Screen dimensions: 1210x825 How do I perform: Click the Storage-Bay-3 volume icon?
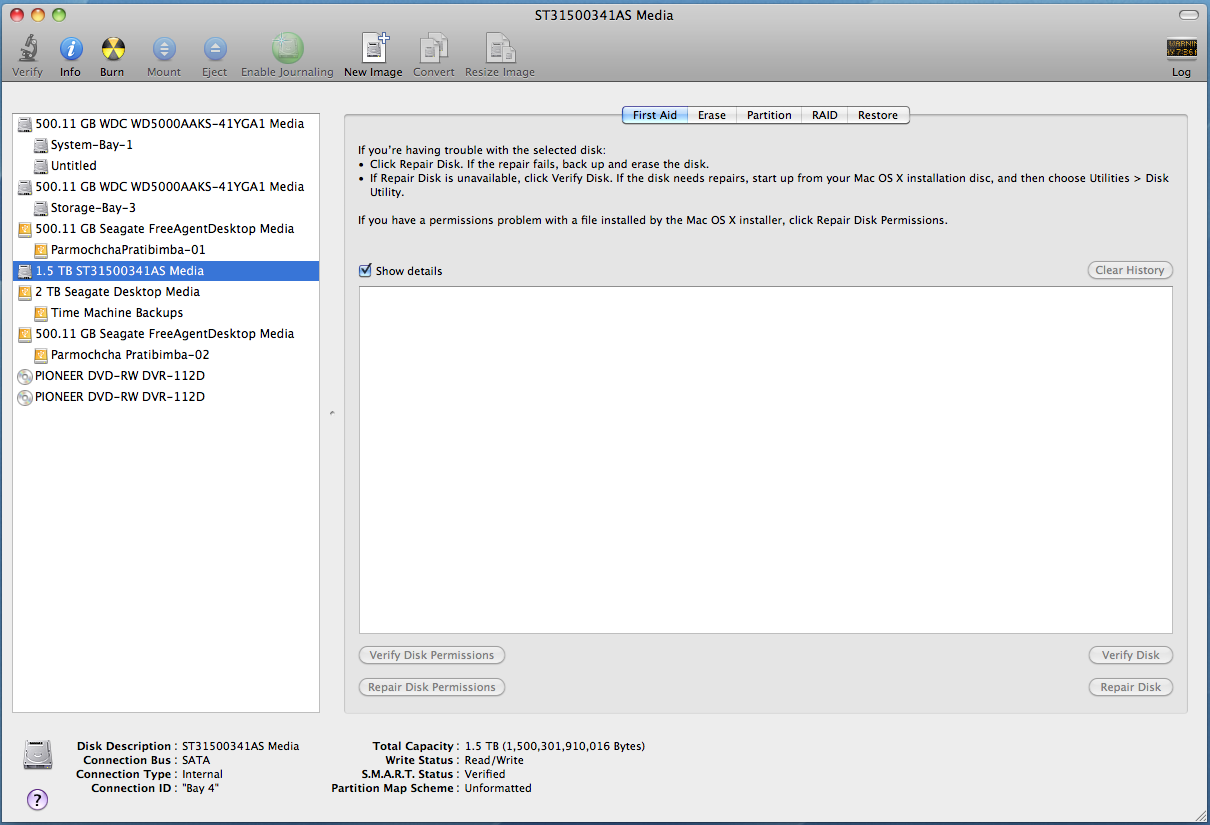(x=41, y=208)
